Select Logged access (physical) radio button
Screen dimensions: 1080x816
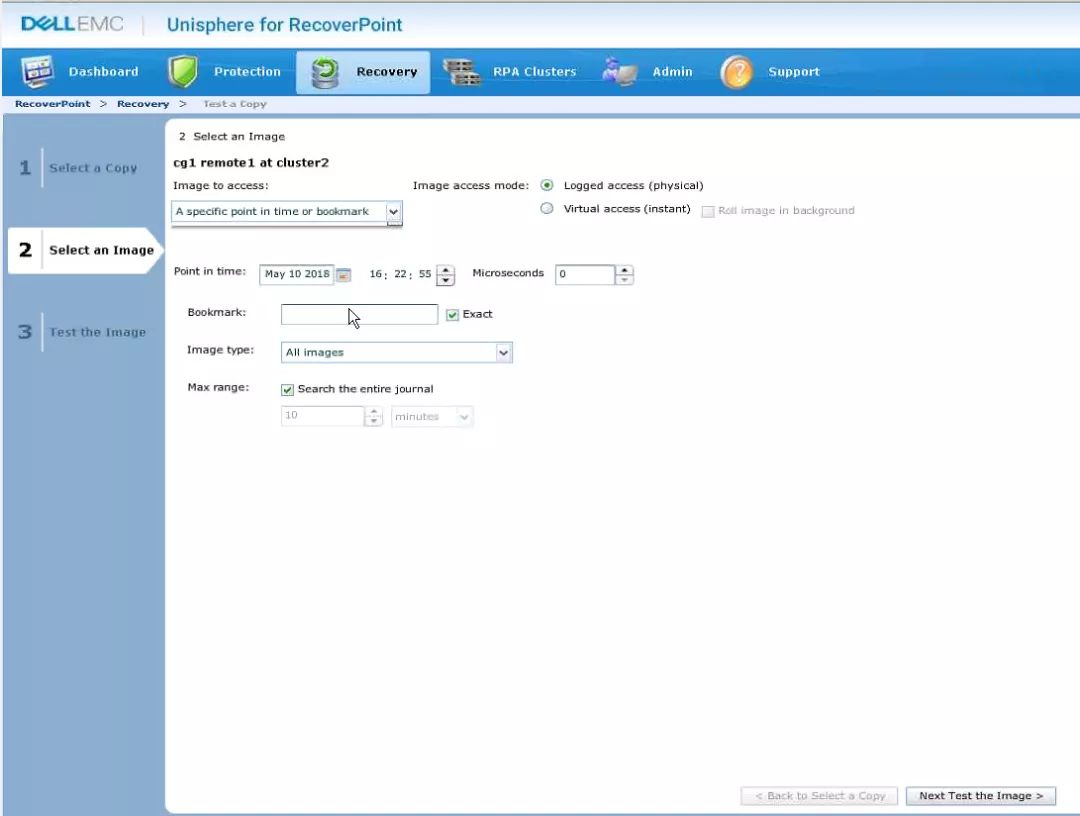(x=547, y=185)
